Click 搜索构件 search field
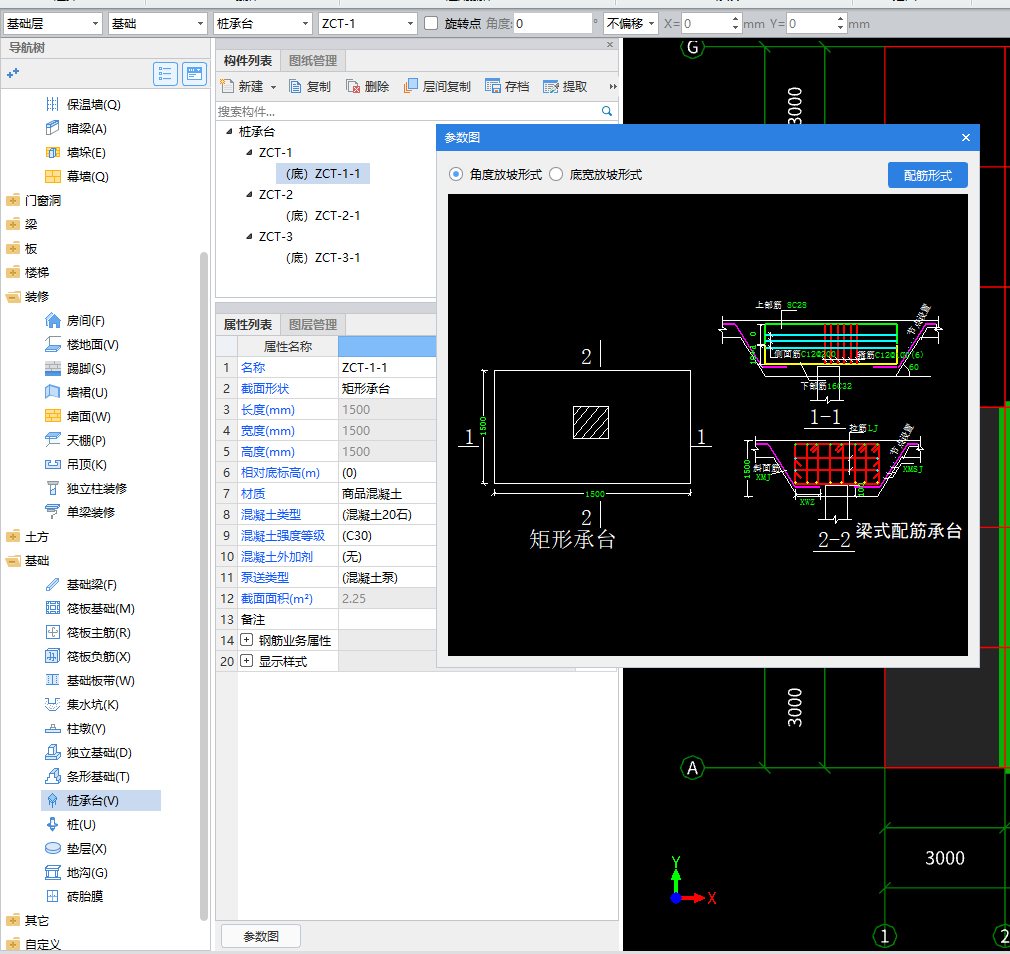1010x954 pixels. coord(407,111)
